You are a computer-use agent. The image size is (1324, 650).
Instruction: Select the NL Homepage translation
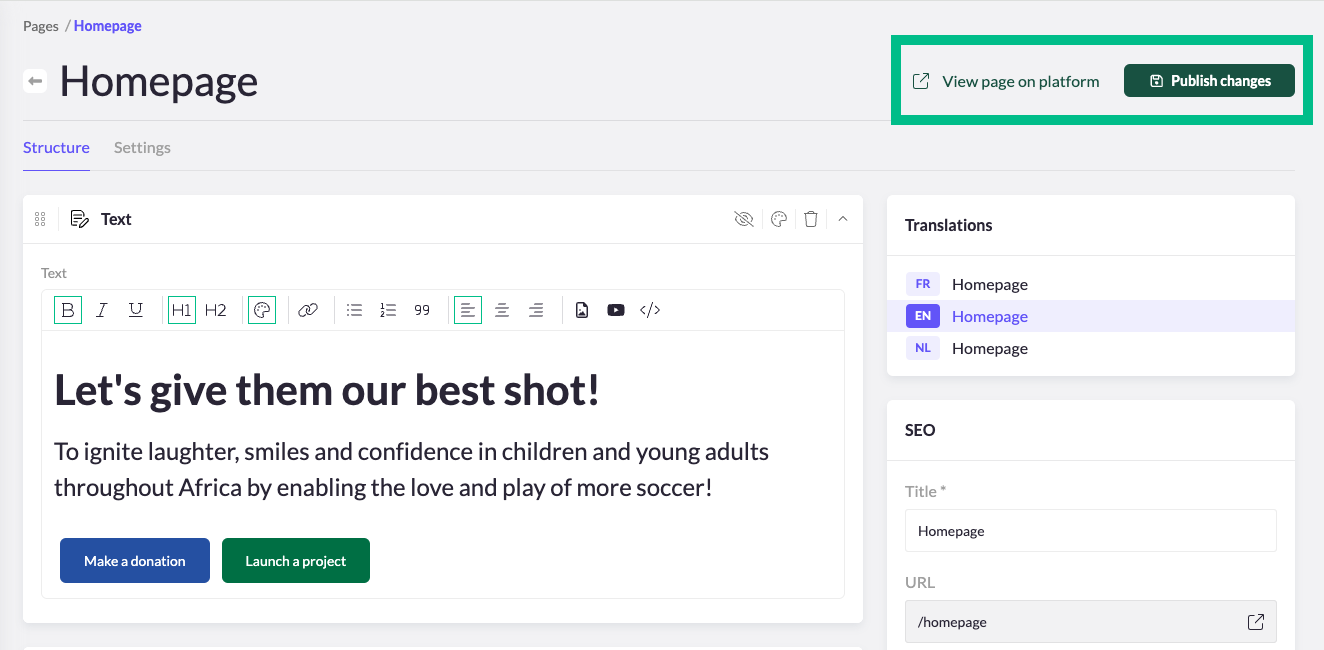tap(988, 348)
